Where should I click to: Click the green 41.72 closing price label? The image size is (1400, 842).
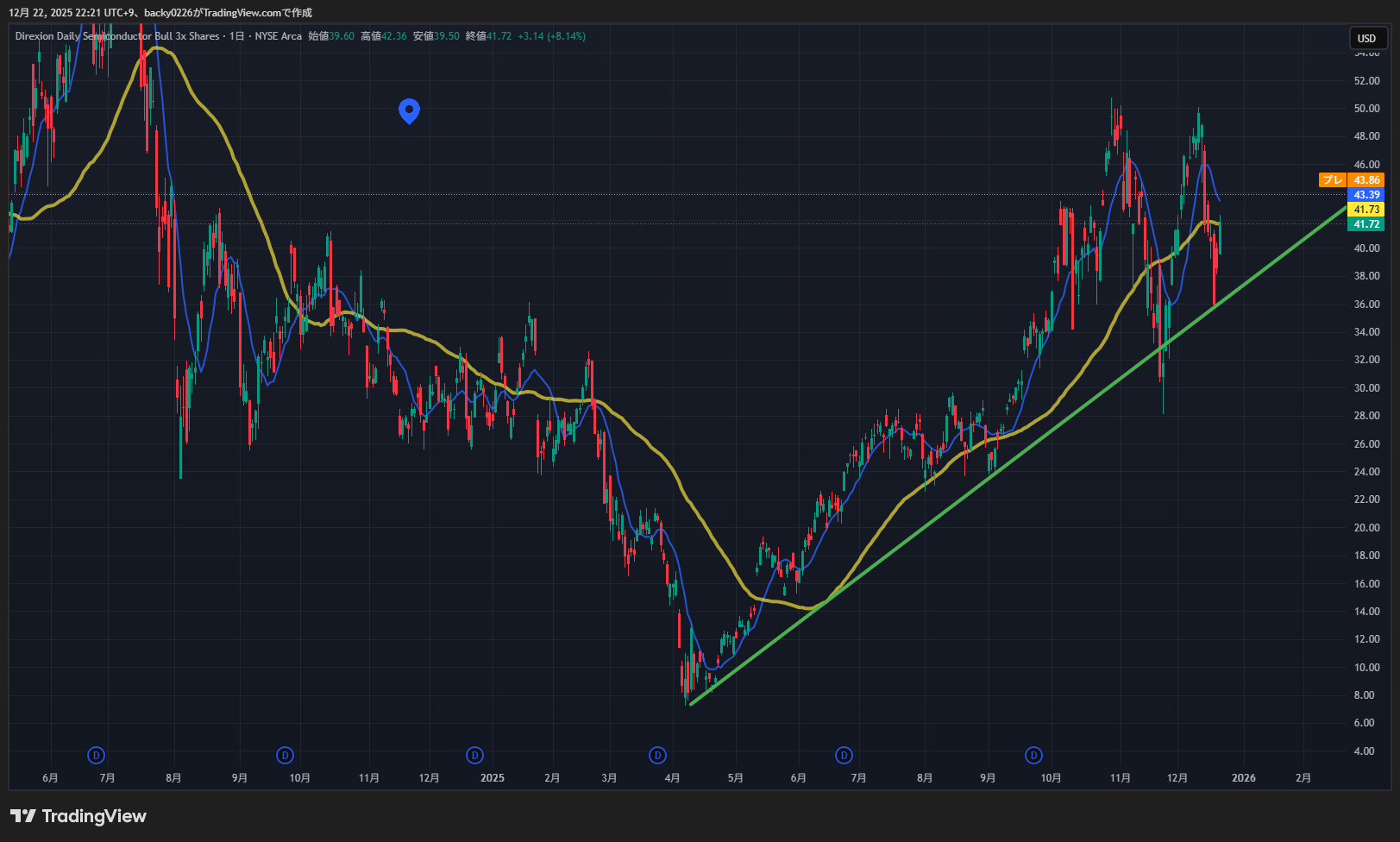1365,224
